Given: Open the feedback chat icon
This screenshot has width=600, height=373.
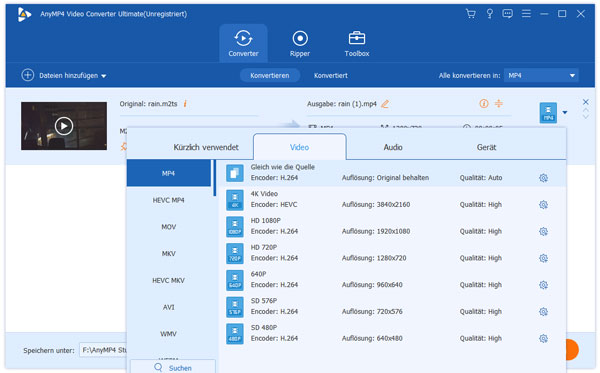Looking at the screenshot, I should (507, 14).
